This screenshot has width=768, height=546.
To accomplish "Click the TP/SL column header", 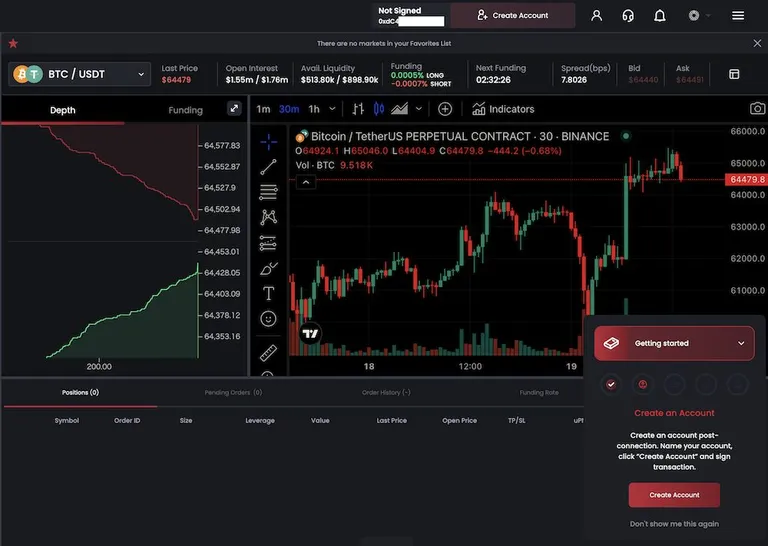I will (517, 420).
